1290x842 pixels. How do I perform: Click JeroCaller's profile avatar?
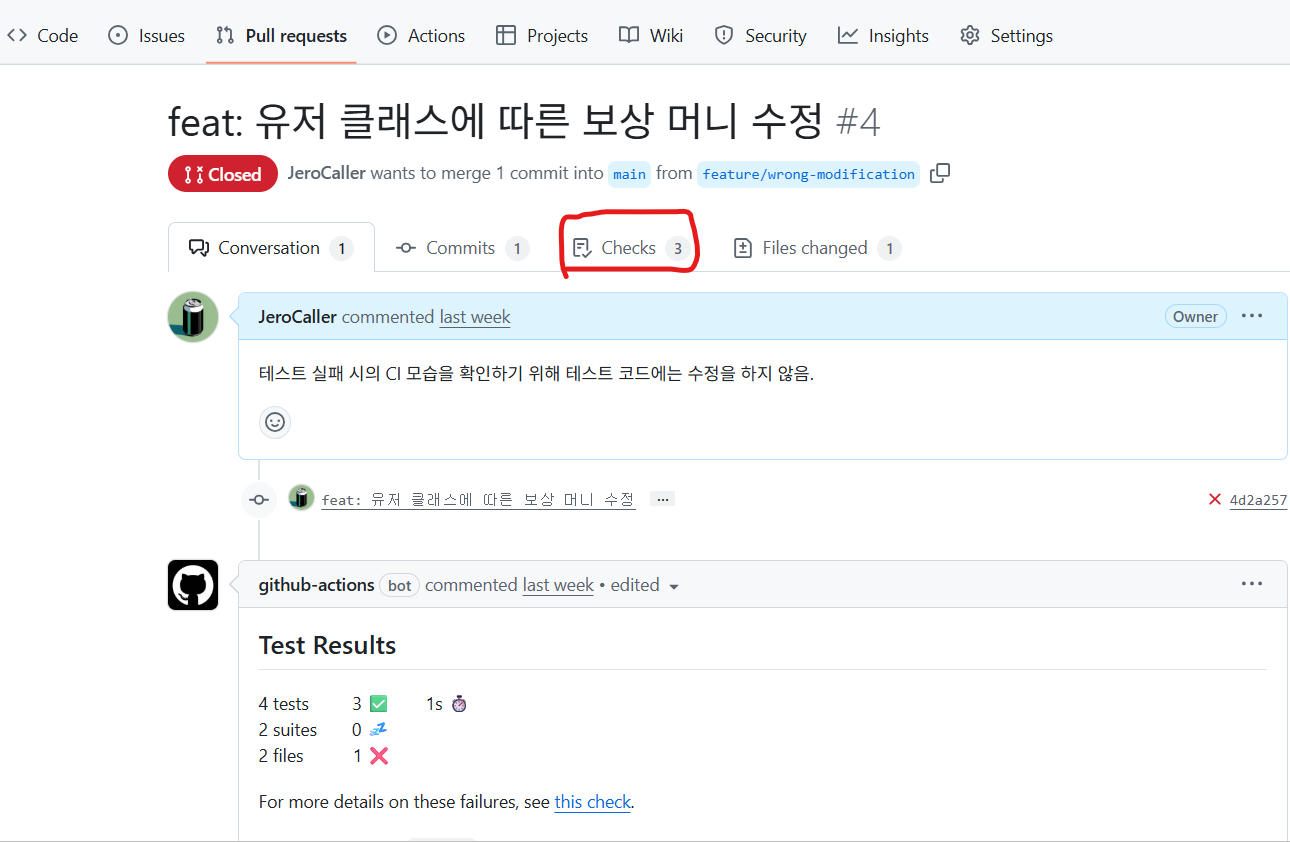(192, 316)
